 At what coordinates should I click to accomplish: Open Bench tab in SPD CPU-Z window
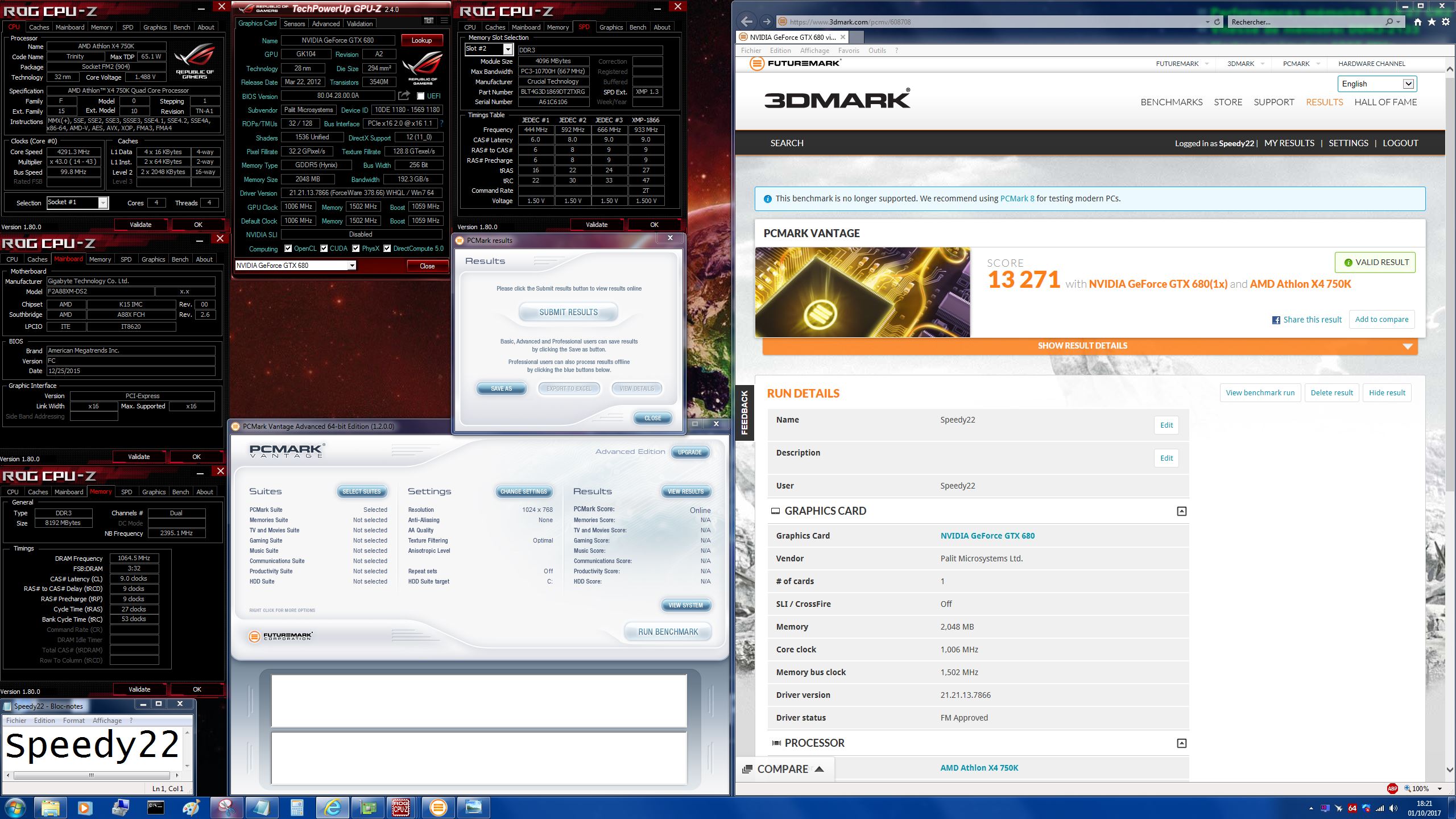click(x=638, y=27)
